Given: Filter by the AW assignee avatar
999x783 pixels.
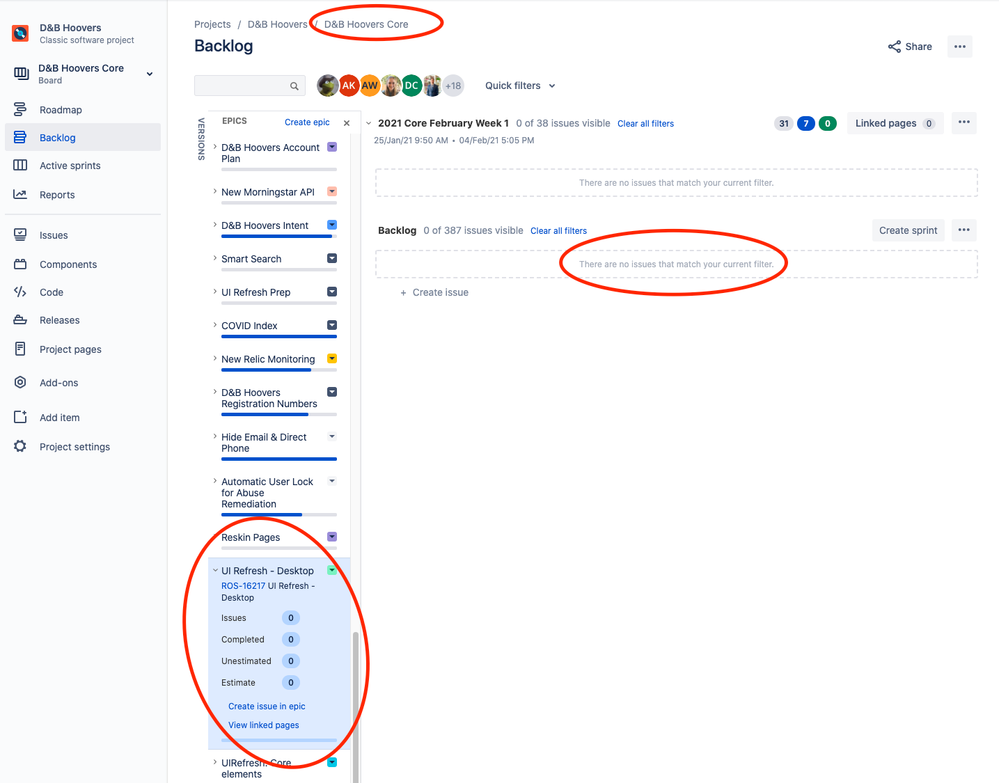Looking at the screenshot, I should (x=370, y=85).
